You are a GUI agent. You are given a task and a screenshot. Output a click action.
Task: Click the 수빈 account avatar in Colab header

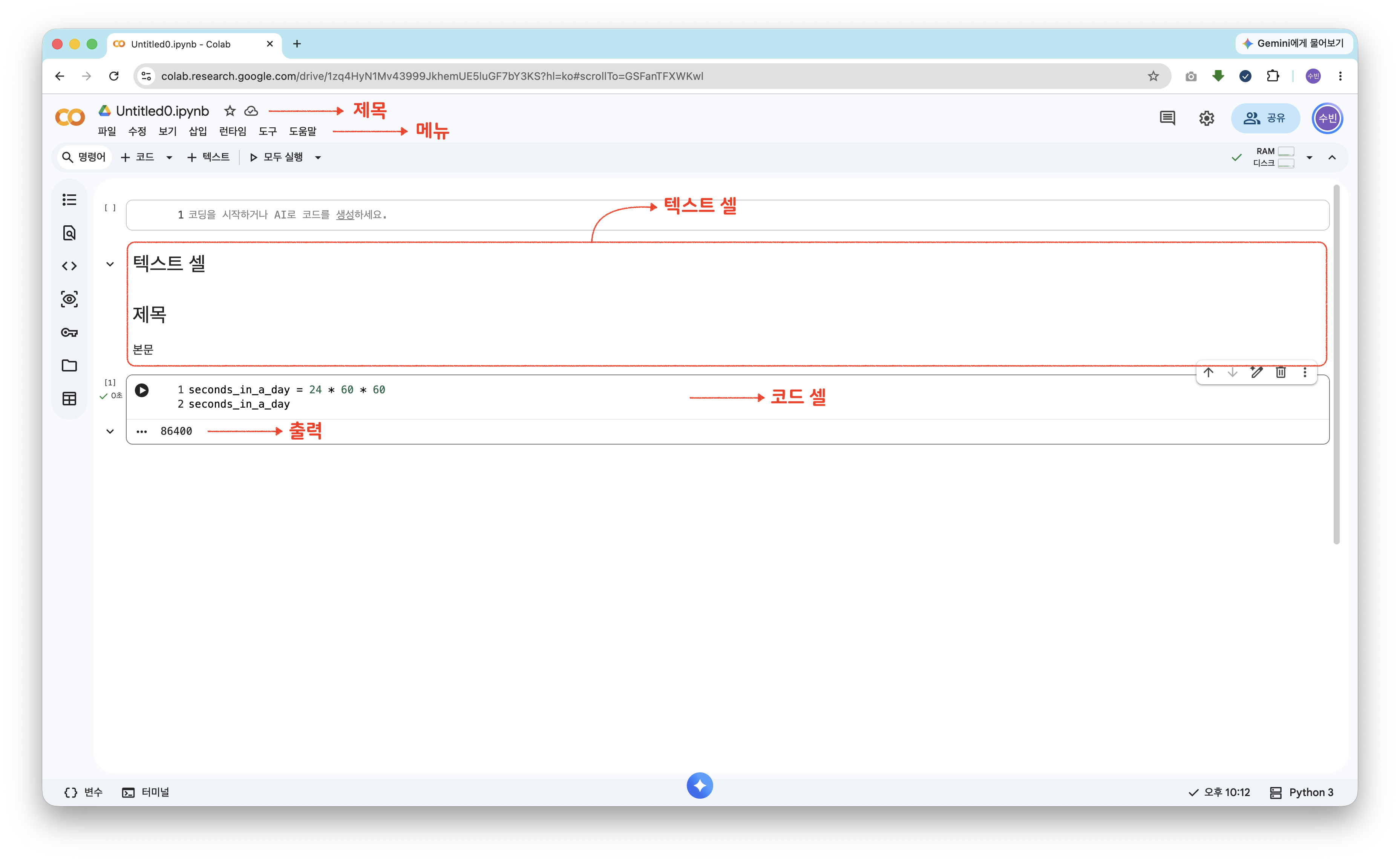point(1328,118)
